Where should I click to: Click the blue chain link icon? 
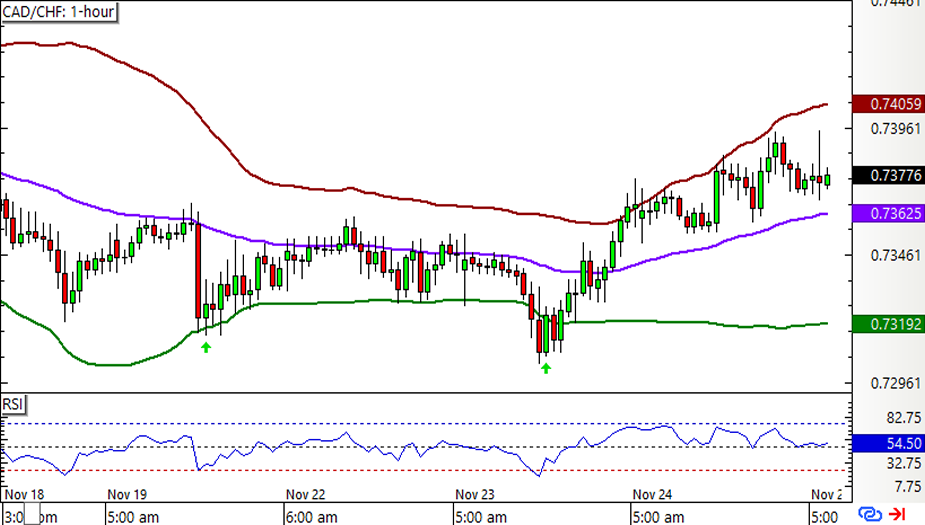pyautogui.click(x=870, y=514)
